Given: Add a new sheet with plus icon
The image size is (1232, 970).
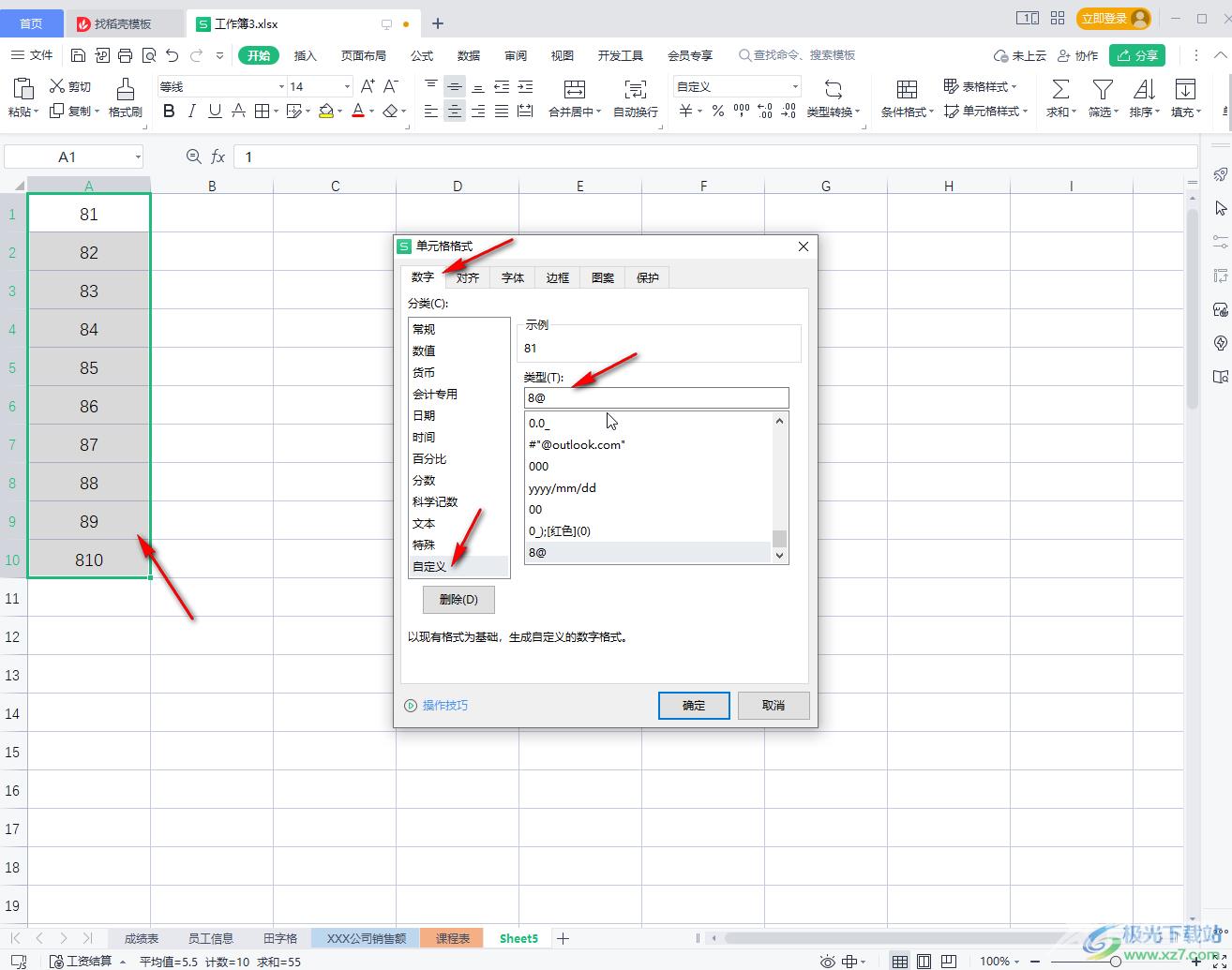Looking at the screenshot, I should point(563,938).
